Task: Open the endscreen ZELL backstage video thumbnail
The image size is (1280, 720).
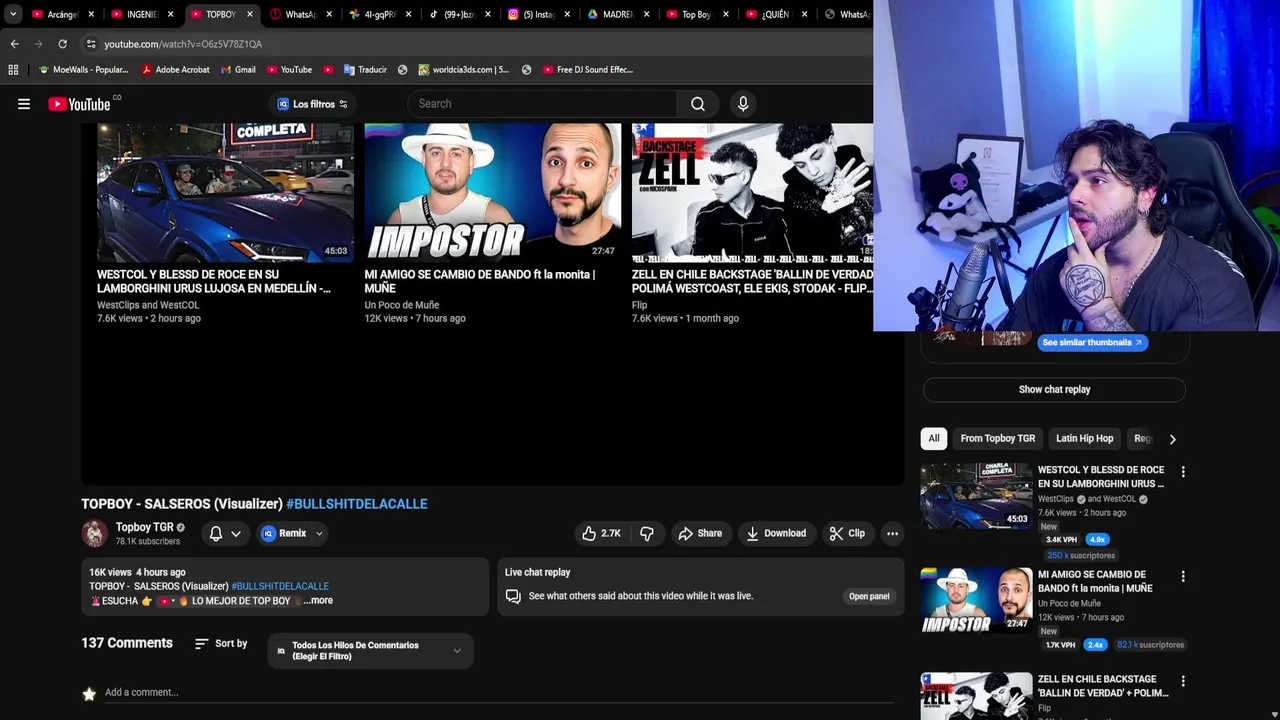Action: (x=752, y=192)
